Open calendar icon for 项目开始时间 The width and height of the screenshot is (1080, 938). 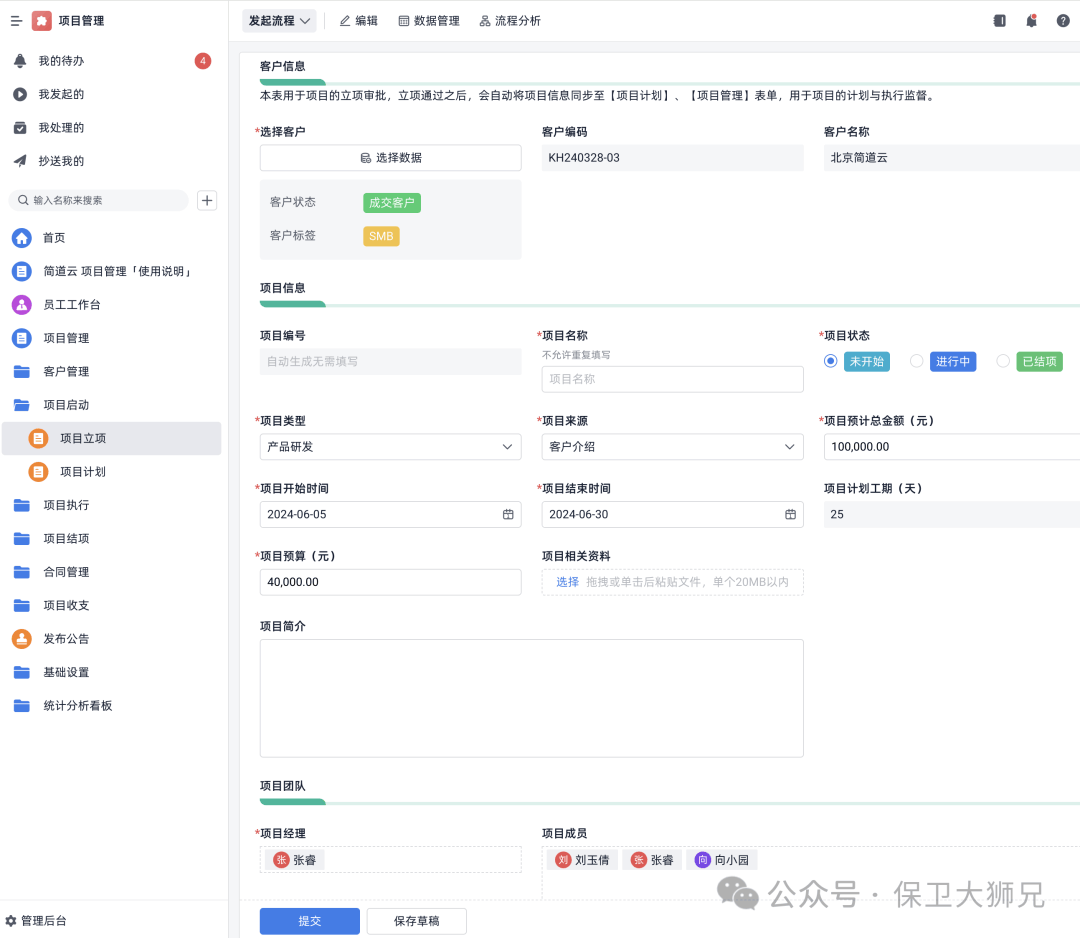[x=508, y=514]
